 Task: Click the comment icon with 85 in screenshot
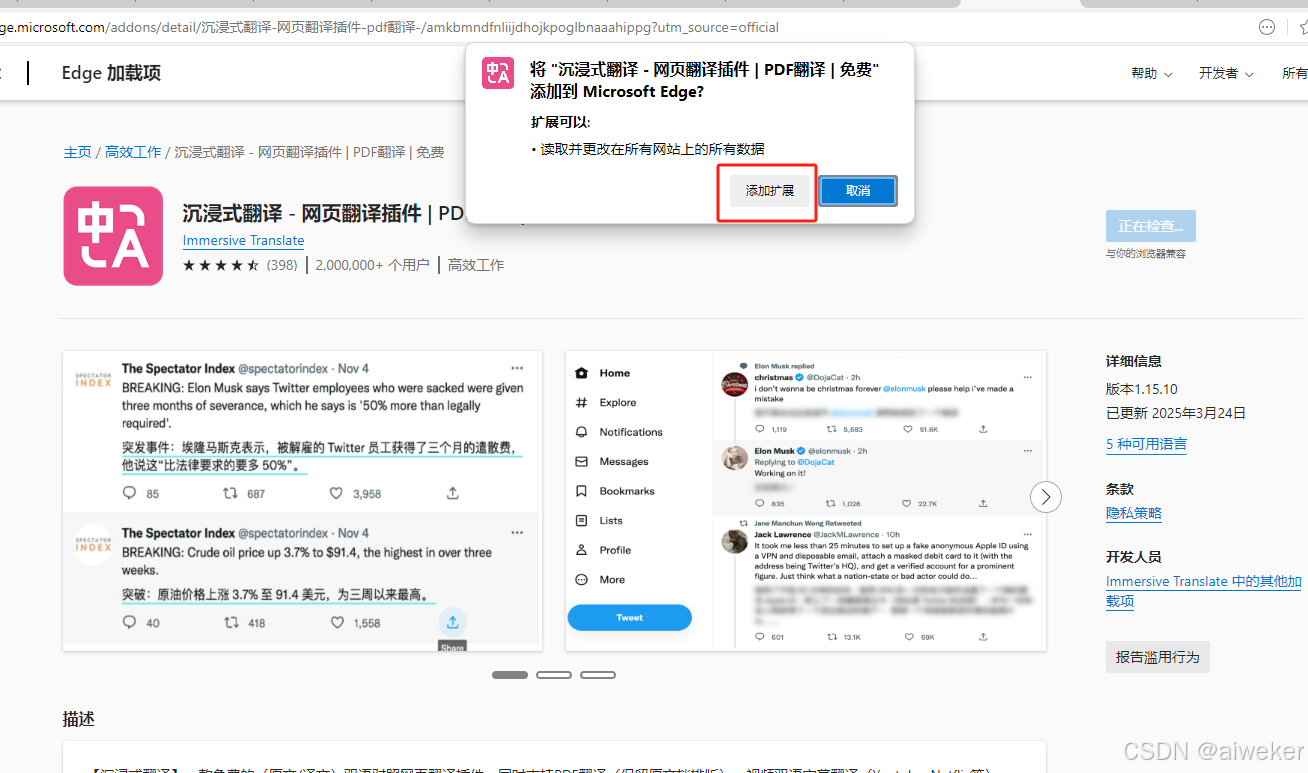(x=129, y=493)
